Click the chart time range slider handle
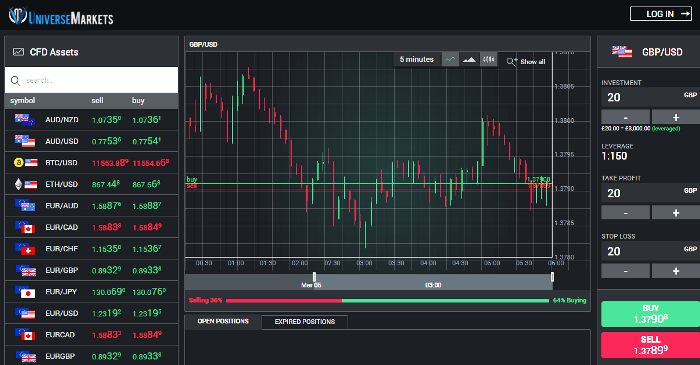Image resolution: width=700 pixels, height=365 pixels. pyautogui.click(x=314, y=277)
